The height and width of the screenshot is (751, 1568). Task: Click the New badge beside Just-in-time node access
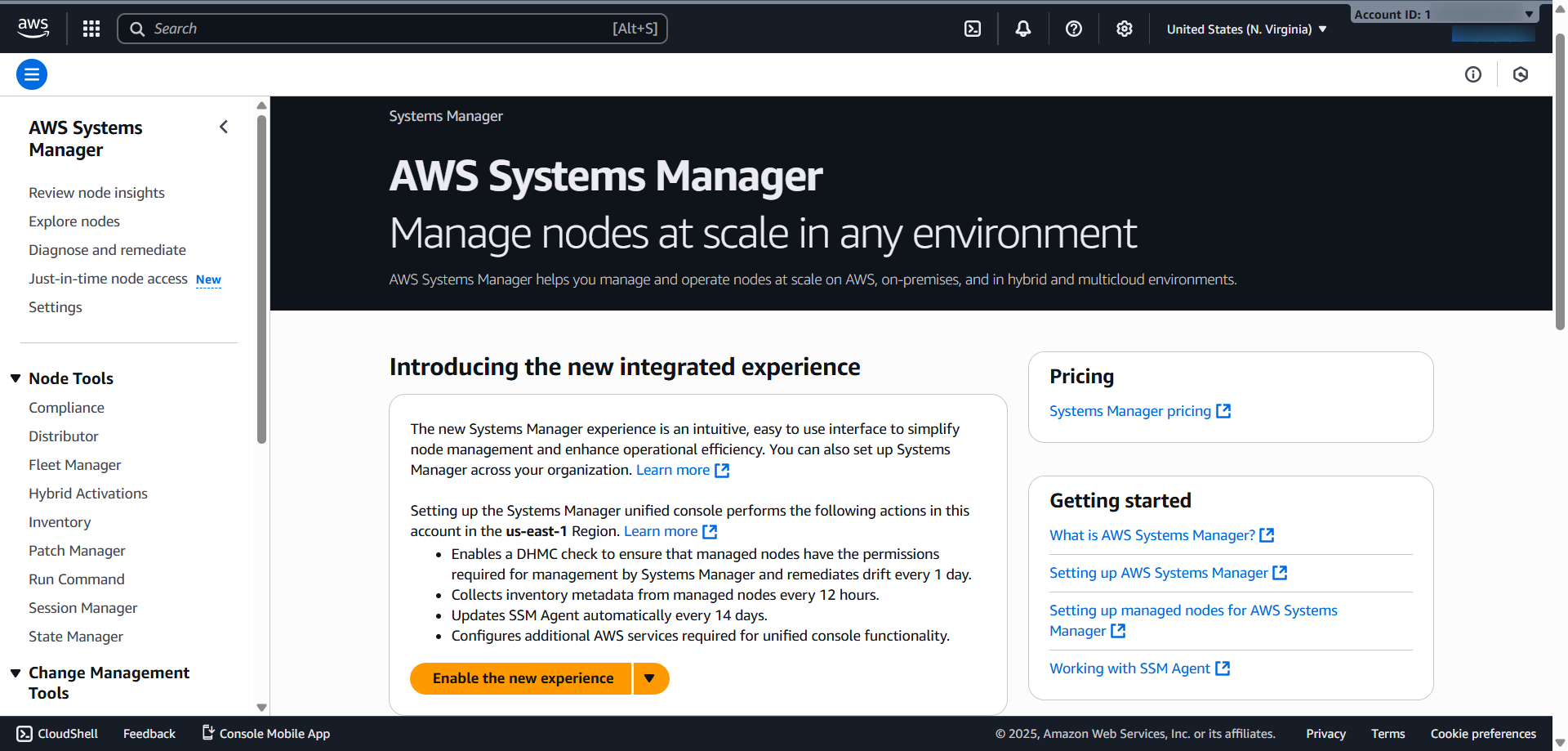208,279
